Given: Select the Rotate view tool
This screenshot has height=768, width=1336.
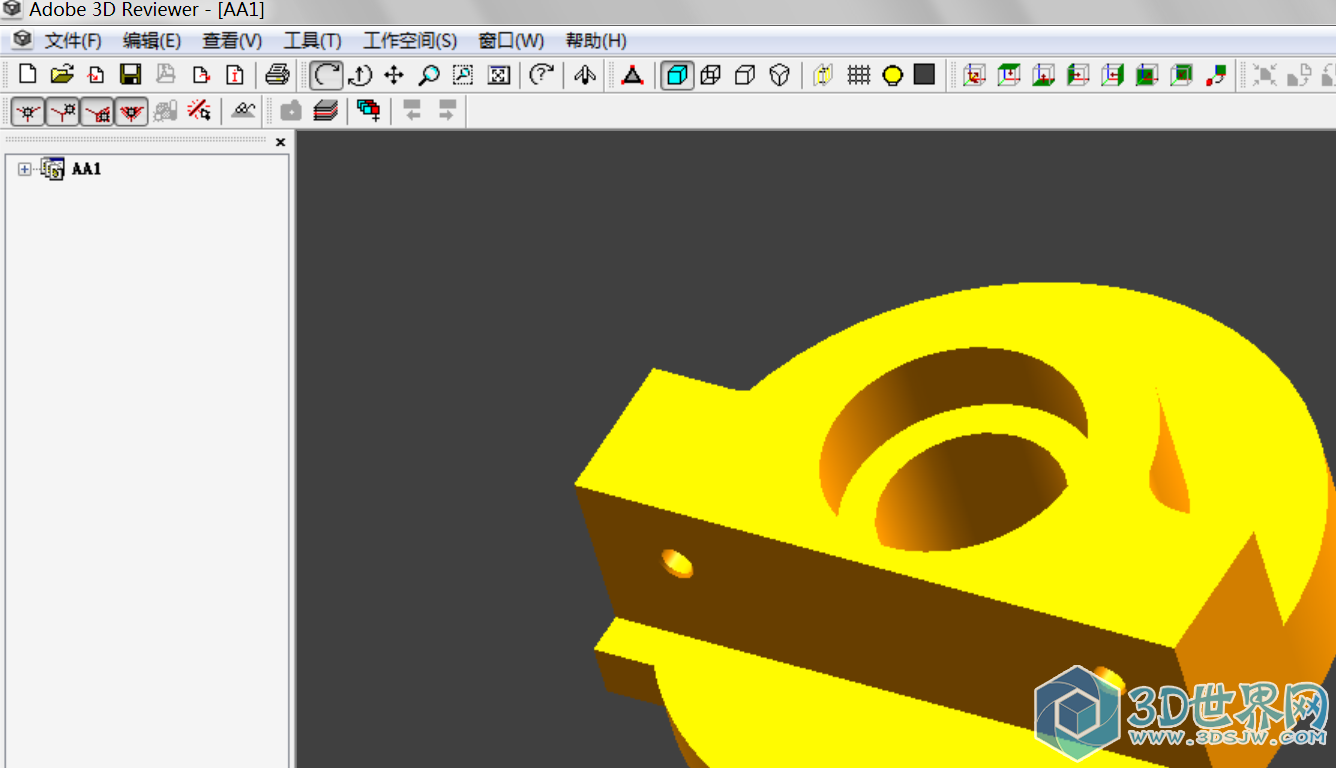Looking at the screenshot, I should coord(326,75).
